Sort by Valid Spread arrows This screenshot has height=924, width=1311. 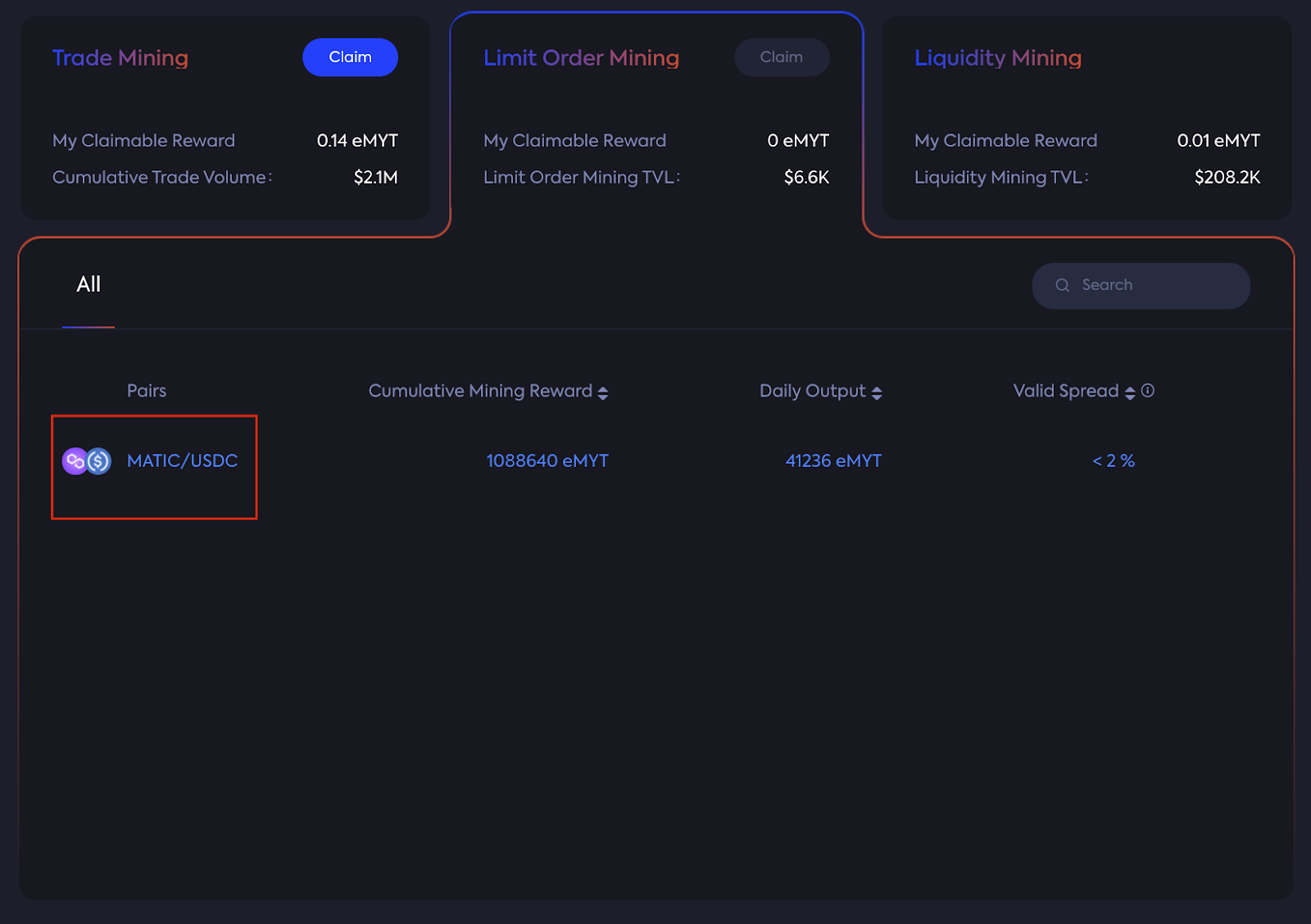click(1130, 392)
